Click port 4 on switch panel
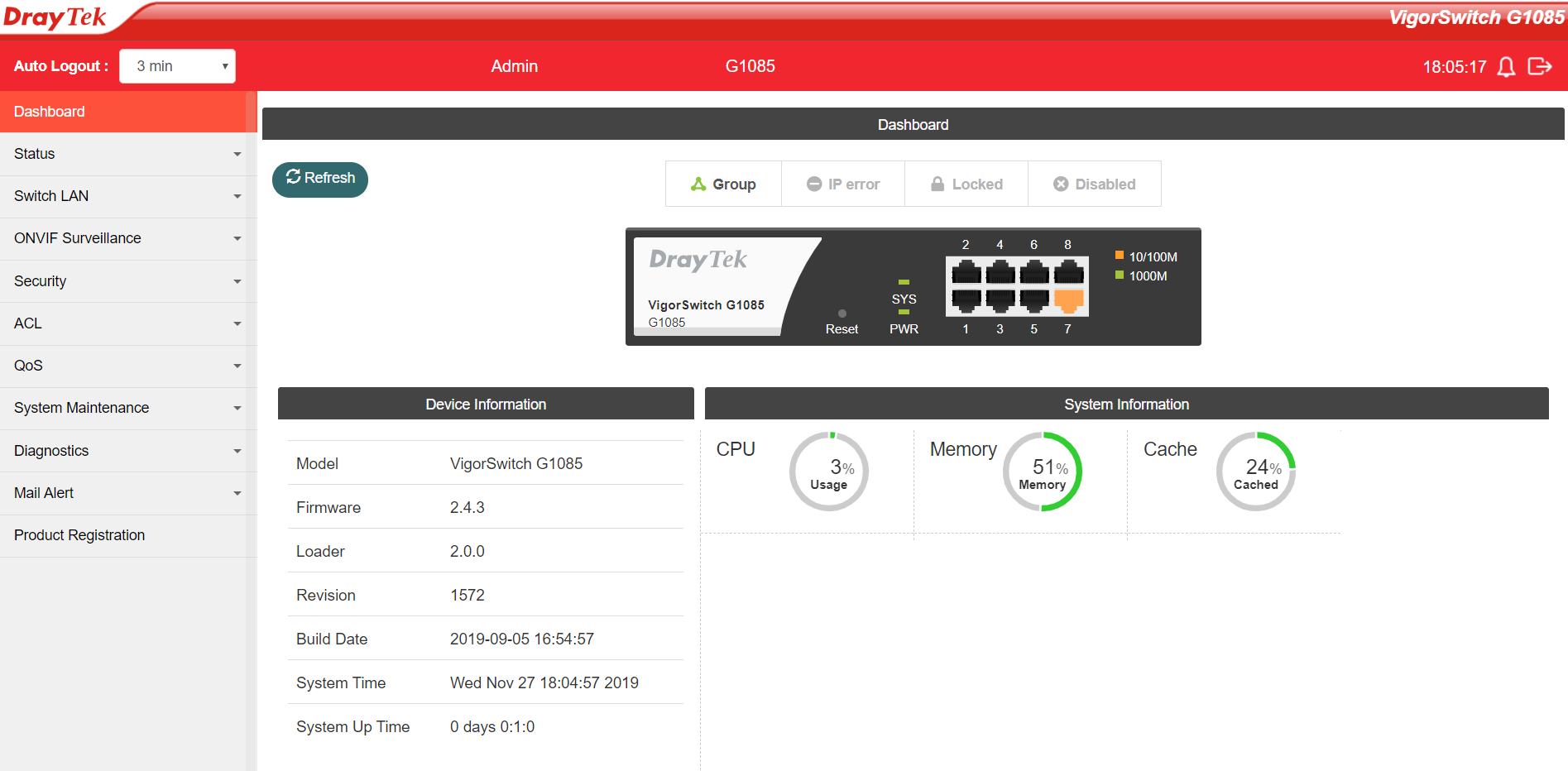The image size is (1568, 771). pyautogui.click(x=1000, y=271)
